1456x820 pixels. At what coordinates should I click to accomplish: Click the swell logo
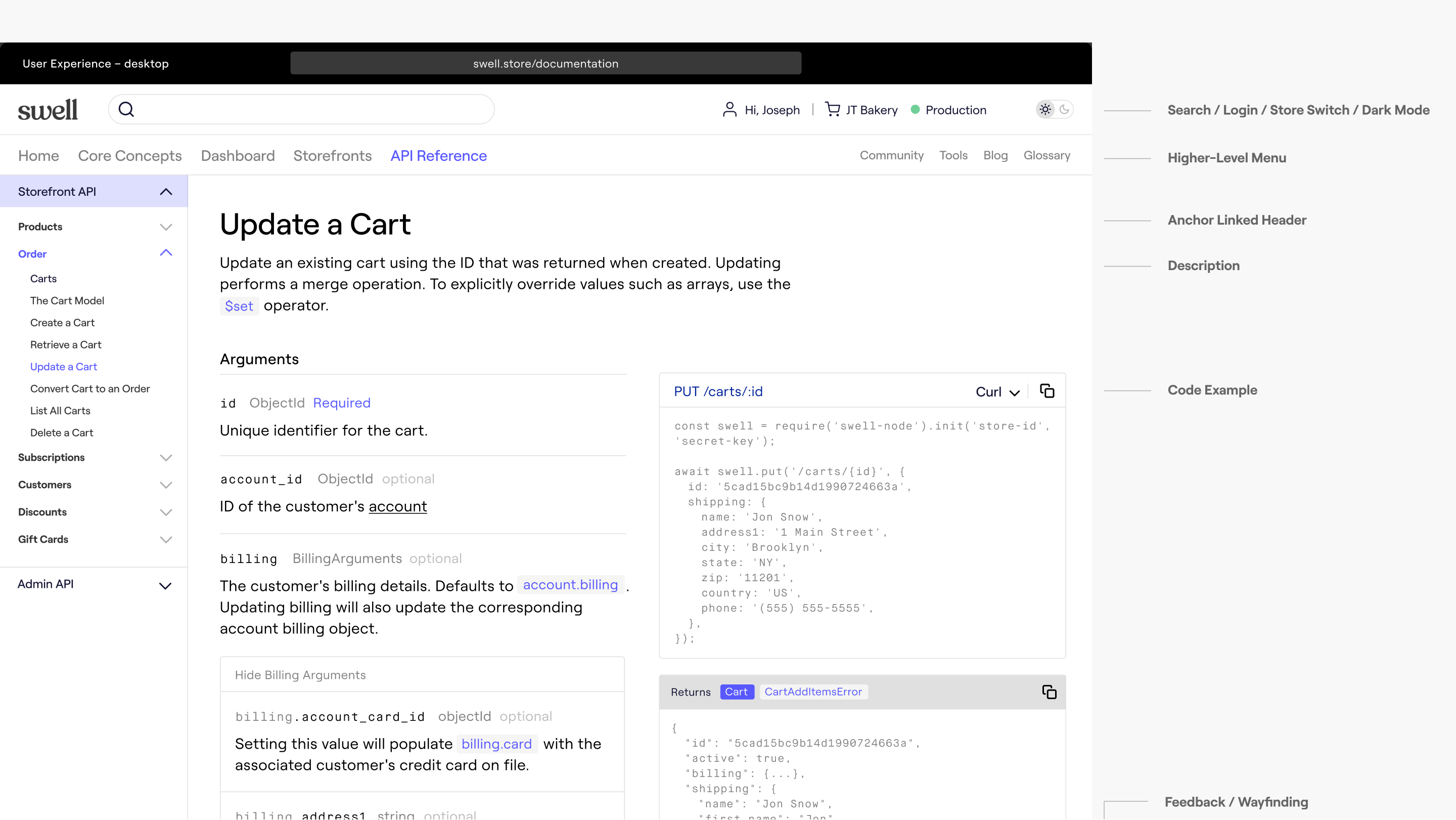[x=48, y=110]
